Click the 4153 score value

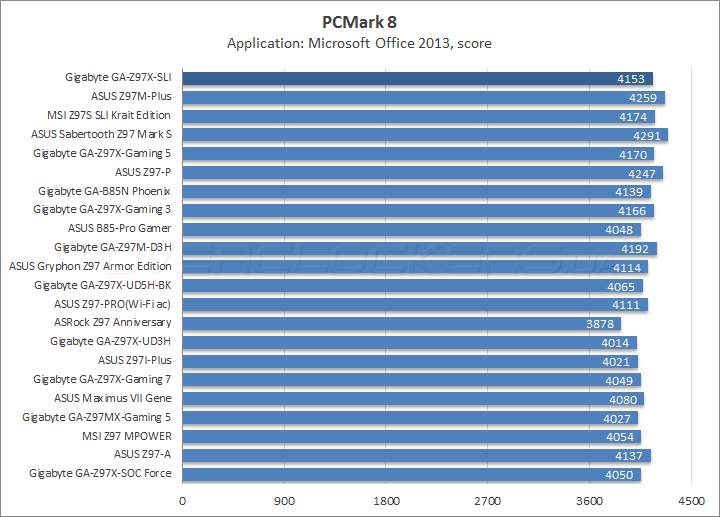(x=631, y=79)
